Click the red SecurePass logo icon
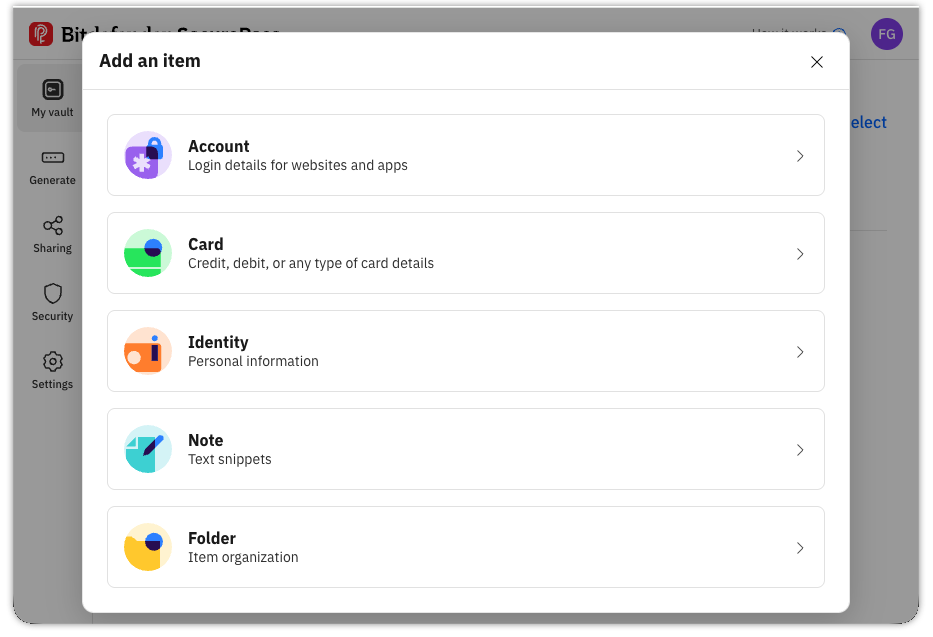 click(x=40, y=34)
